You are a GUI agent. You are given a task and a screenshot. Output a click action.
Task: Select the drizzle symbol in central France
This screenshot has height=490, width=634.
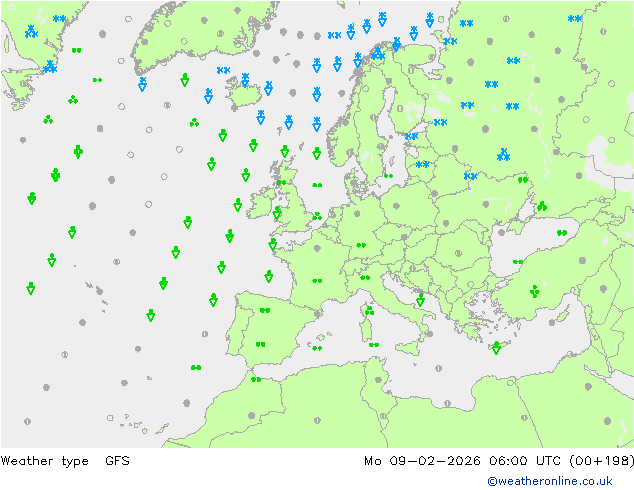pos(317,280)
